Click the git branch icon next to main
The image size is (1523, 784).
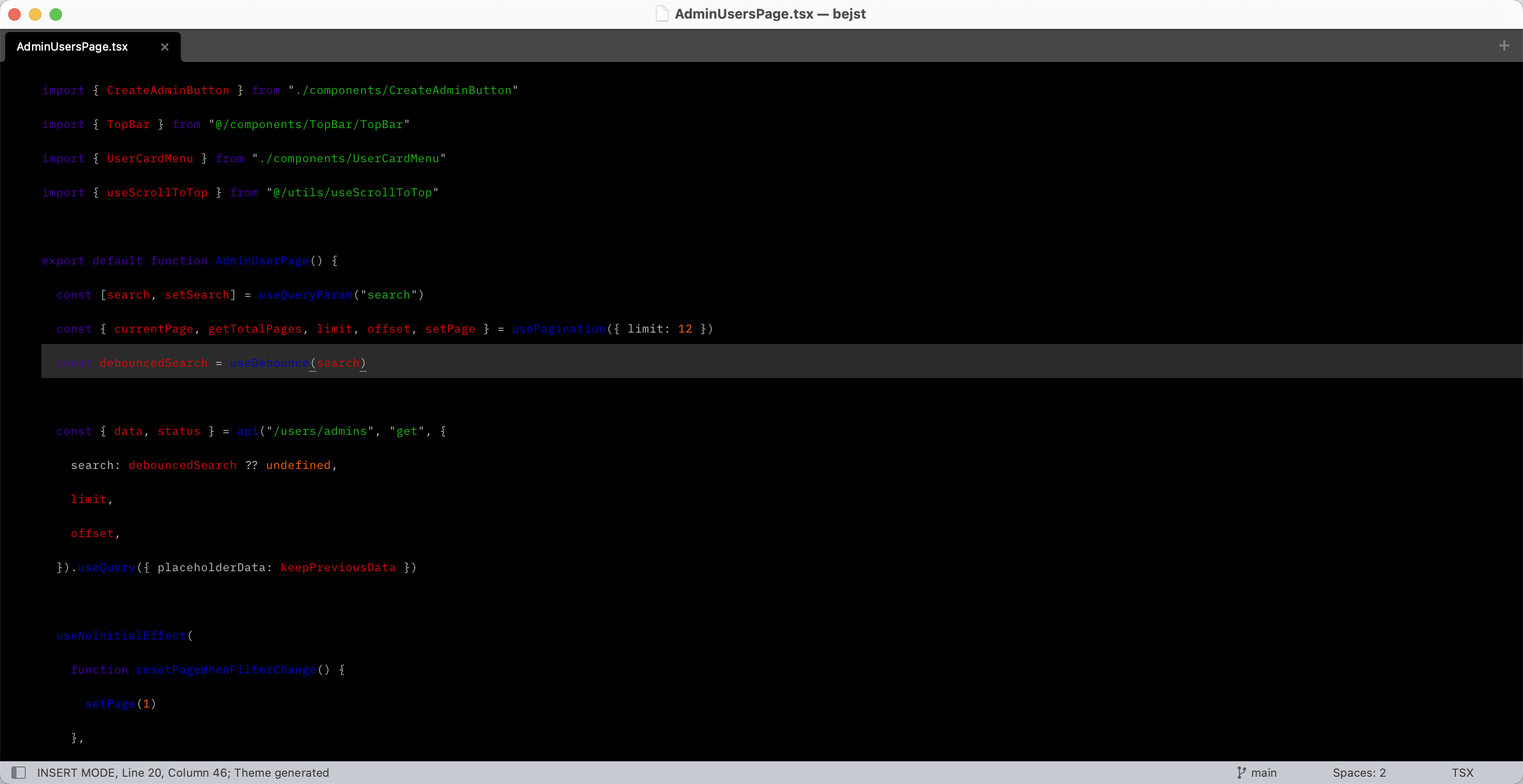pyautogui.click(x=1241, y=772)
